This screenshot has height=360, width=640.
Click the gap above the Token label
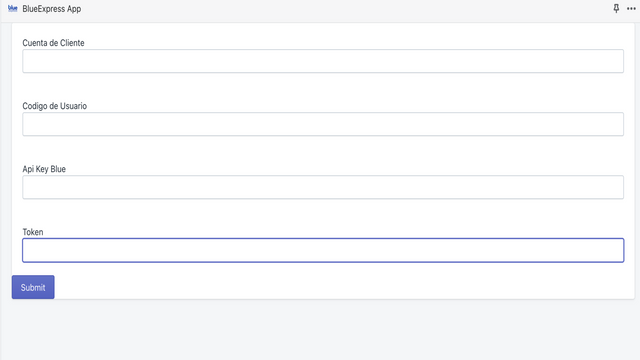[x=323, y=213]
